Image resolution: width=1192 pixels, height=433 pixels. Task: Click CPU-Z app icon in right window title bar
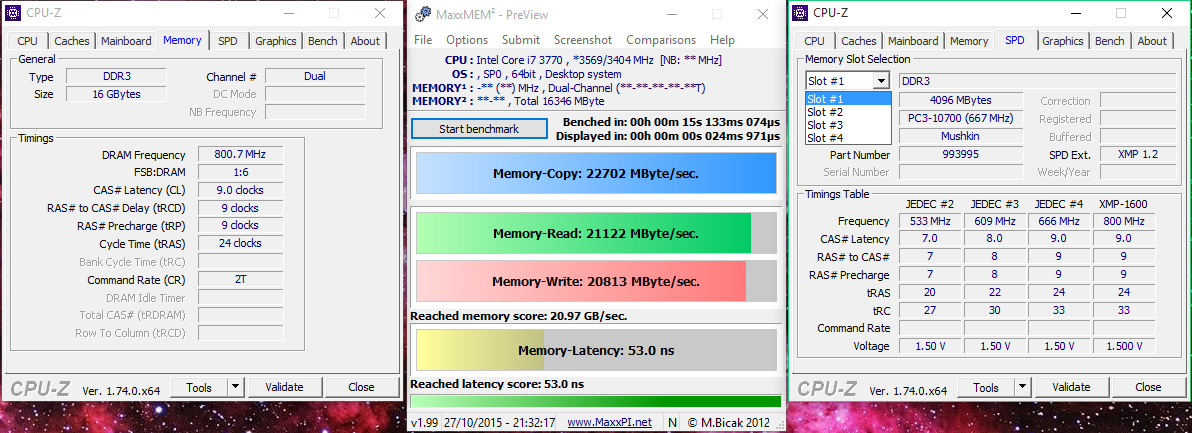800,12
